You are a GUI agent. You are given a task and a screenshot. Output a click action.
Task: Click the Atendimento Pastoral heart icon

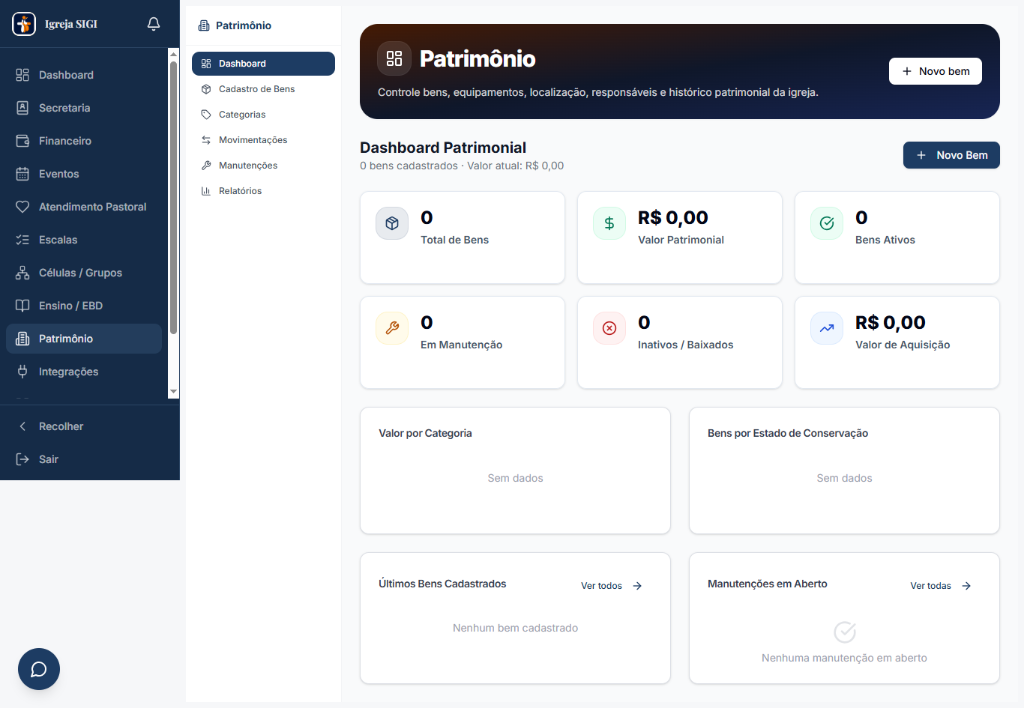coord(22,207)
